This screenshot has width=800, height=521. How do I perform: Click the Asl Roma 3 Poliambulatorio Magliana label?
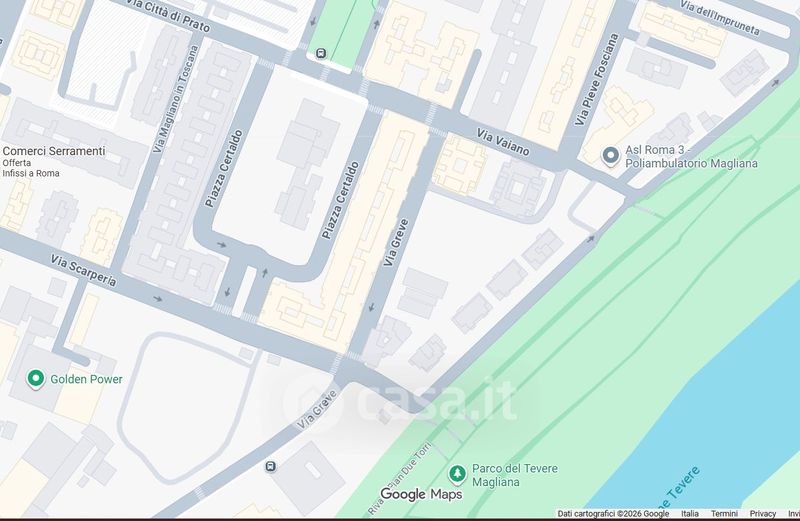coord(691,156)
